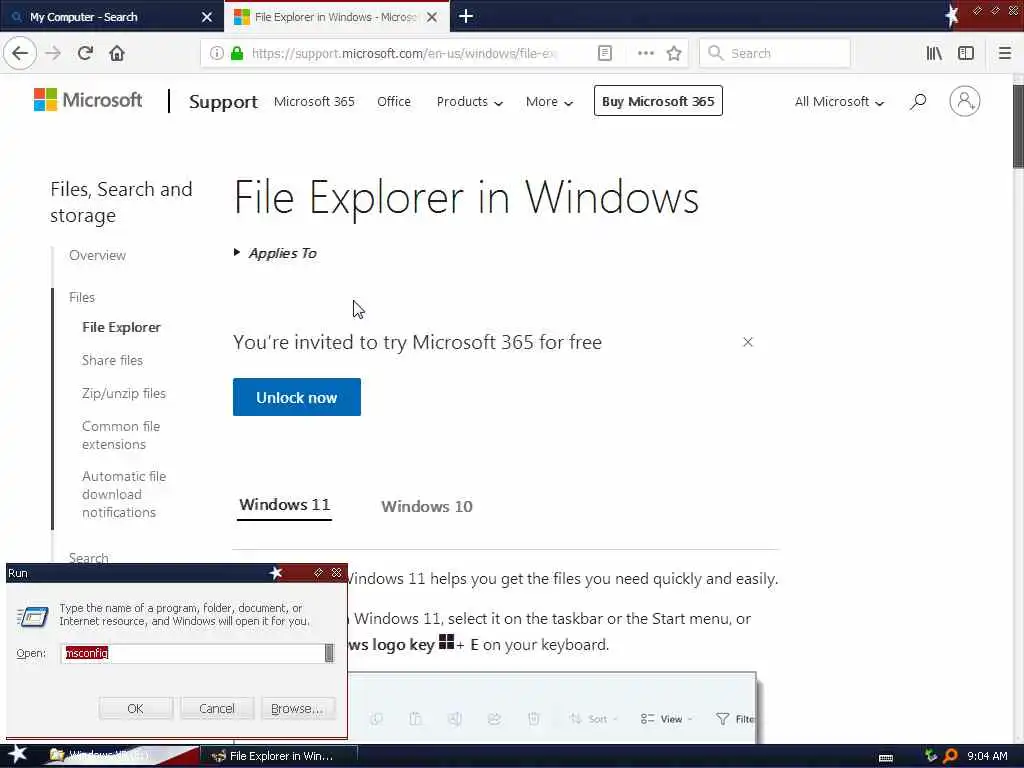Image resolution: width=1024 pixels, height=768 pixels.
Task: Show sidebars icon in browser toolbar
Action: (966, 53)
